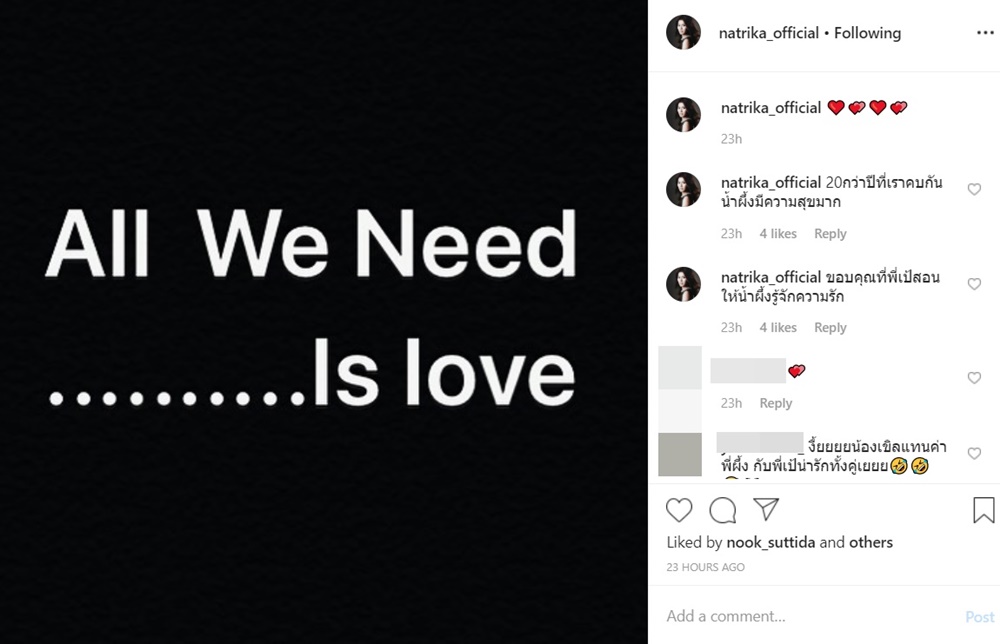The width and height of the screenshot is (1000, 644).
Task: Share post via paper plane icon
Action: pyautogui.click(x=766, y=509)
